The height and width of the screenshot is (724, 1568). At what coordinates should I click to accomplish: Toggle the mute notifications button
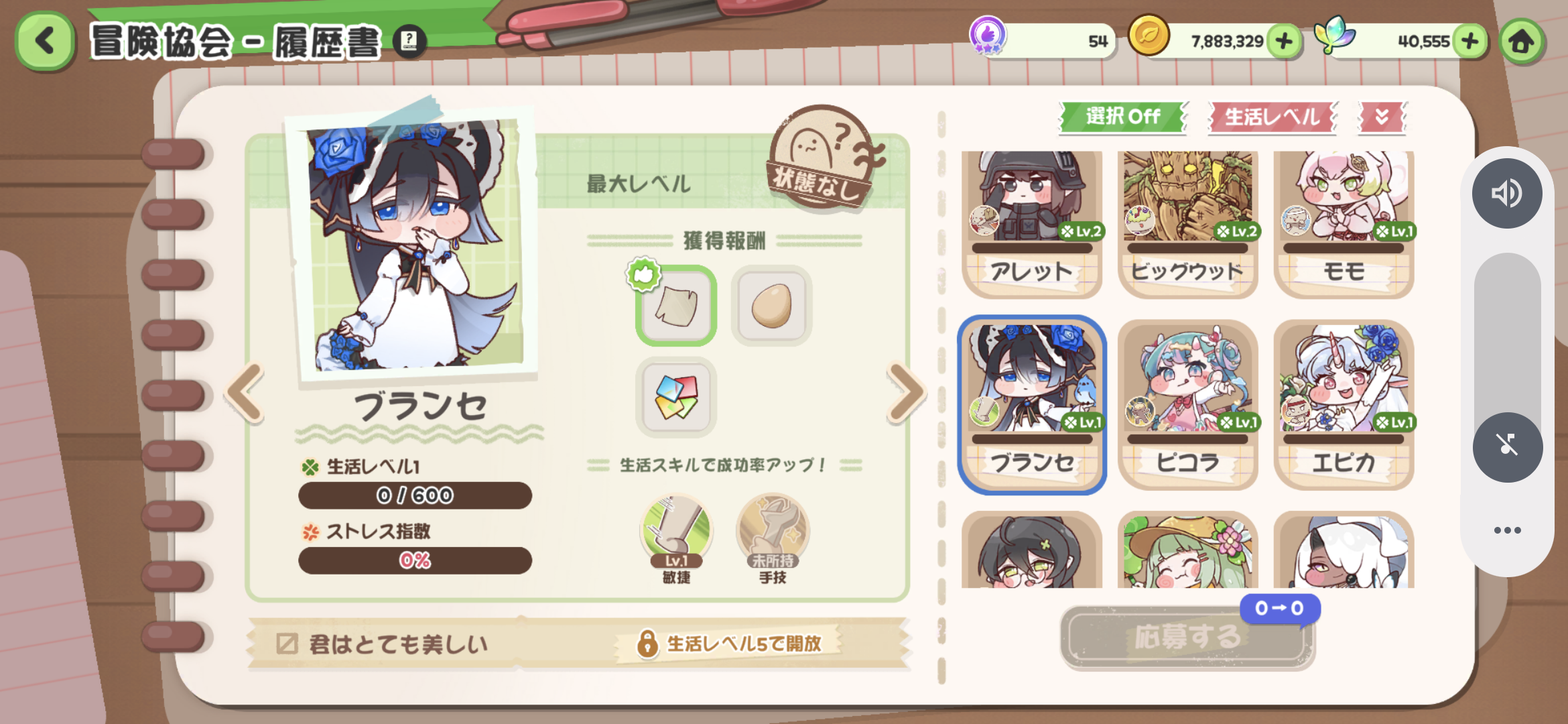pyautogui.click(x=1507, y=446)
